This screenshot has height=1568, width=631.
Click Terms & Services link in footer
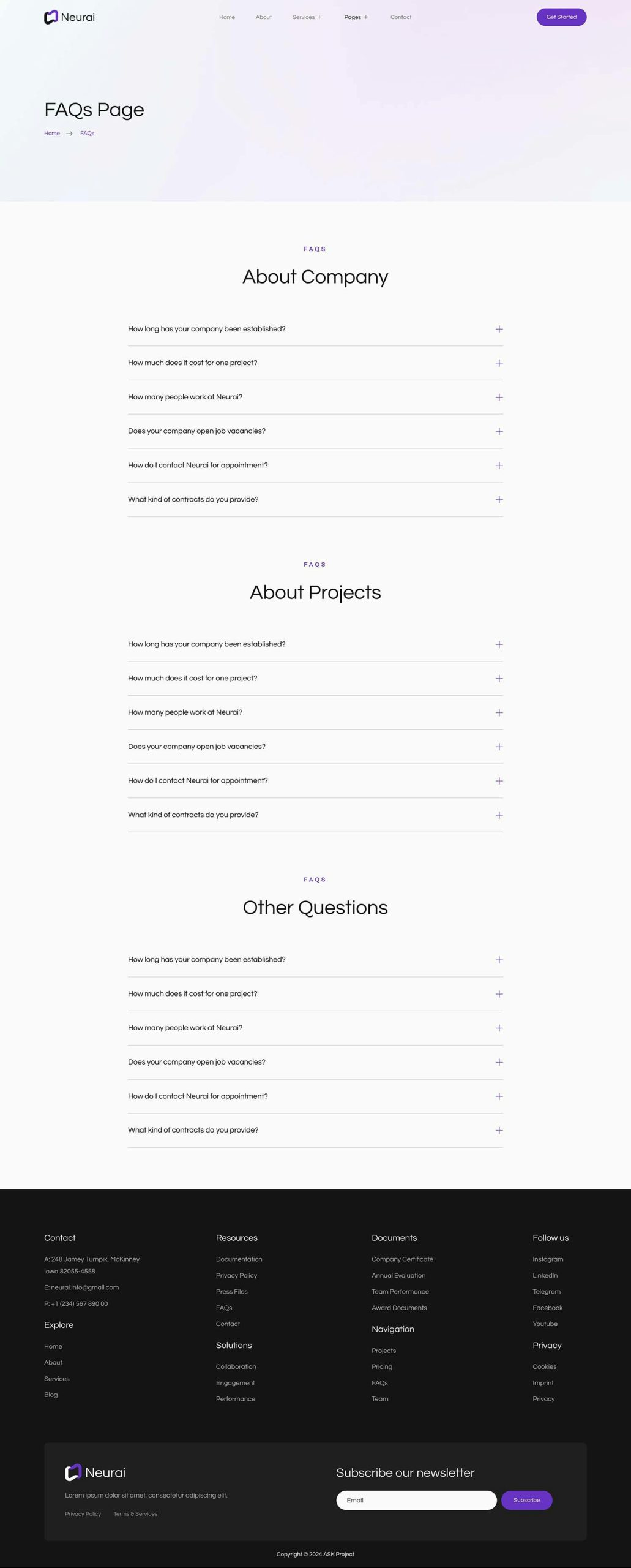click(x=135, y=1513)
